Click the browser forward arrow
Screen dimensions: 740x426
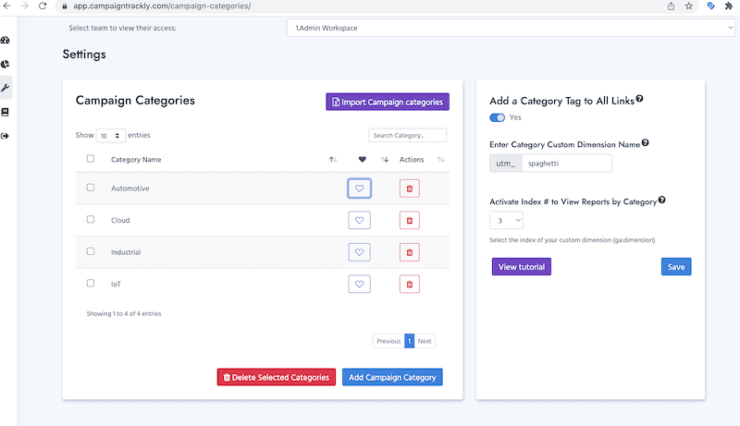25,6
